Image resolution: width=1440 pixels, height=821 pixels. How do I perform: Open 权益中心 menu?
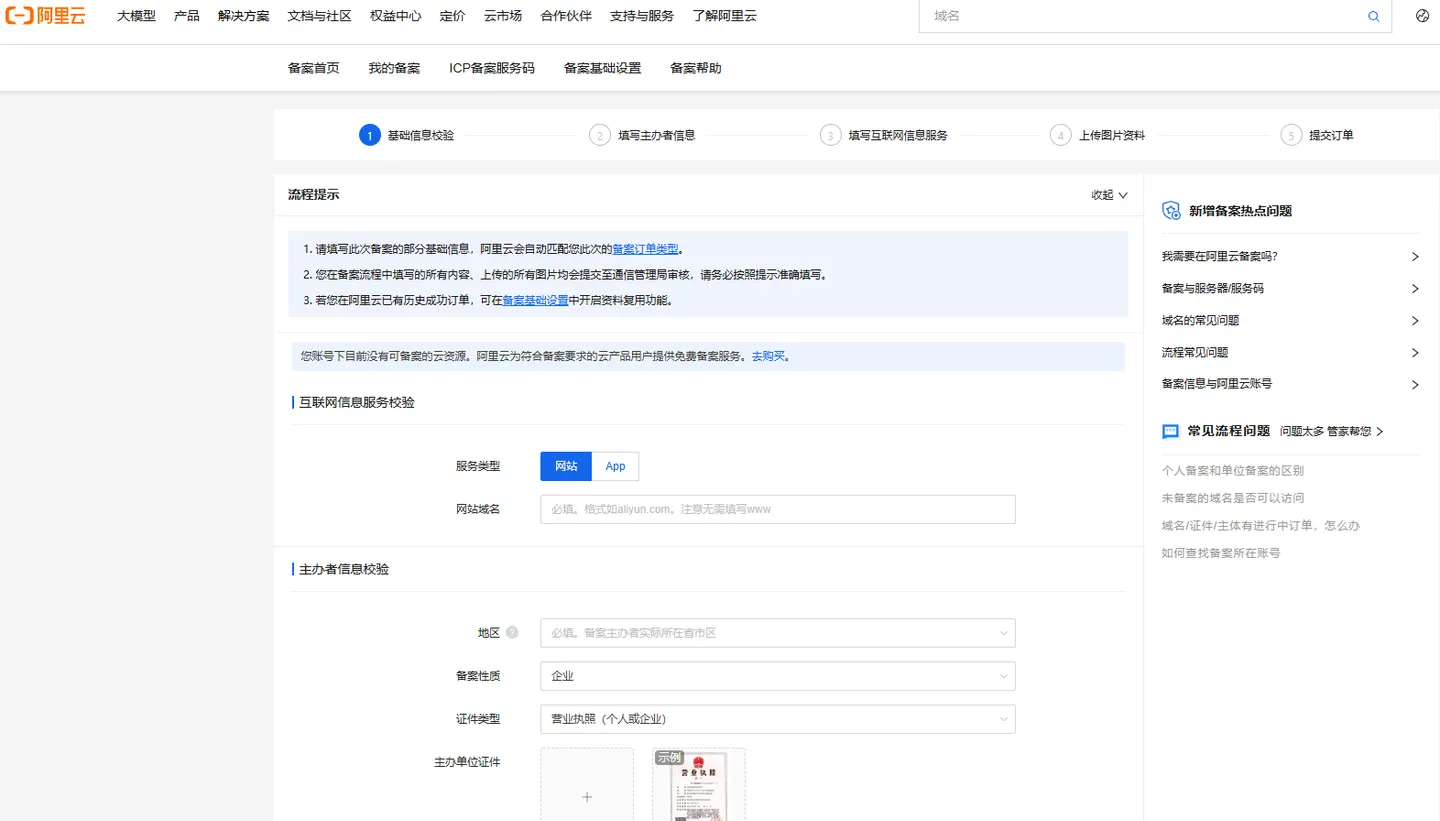pos(395,16)
